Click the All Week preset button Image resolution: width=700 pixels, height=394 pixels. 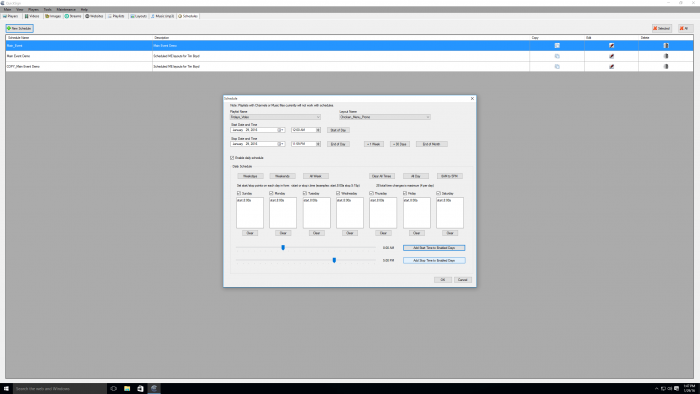point(316,176)
